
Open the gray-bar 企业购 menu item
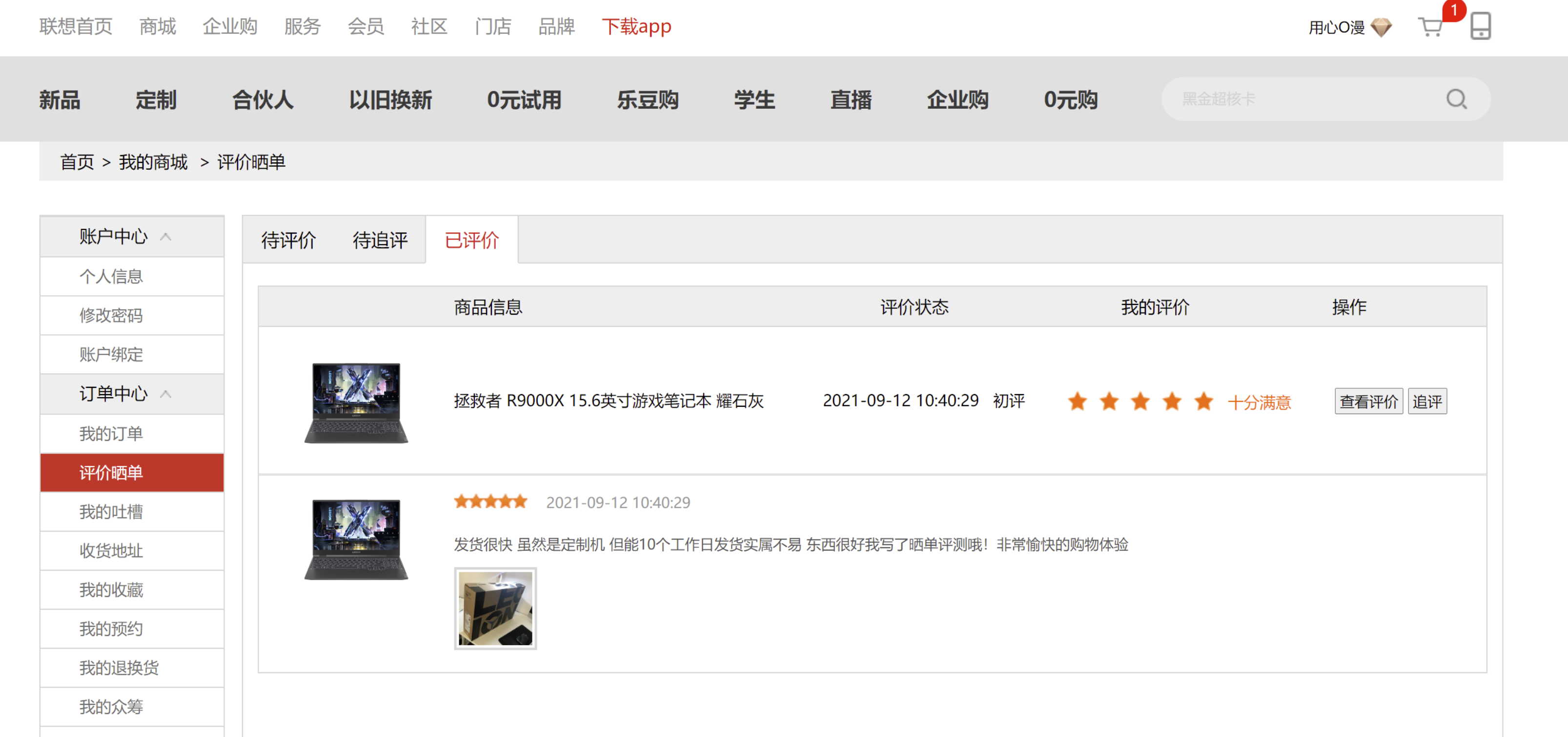point(957,99)
